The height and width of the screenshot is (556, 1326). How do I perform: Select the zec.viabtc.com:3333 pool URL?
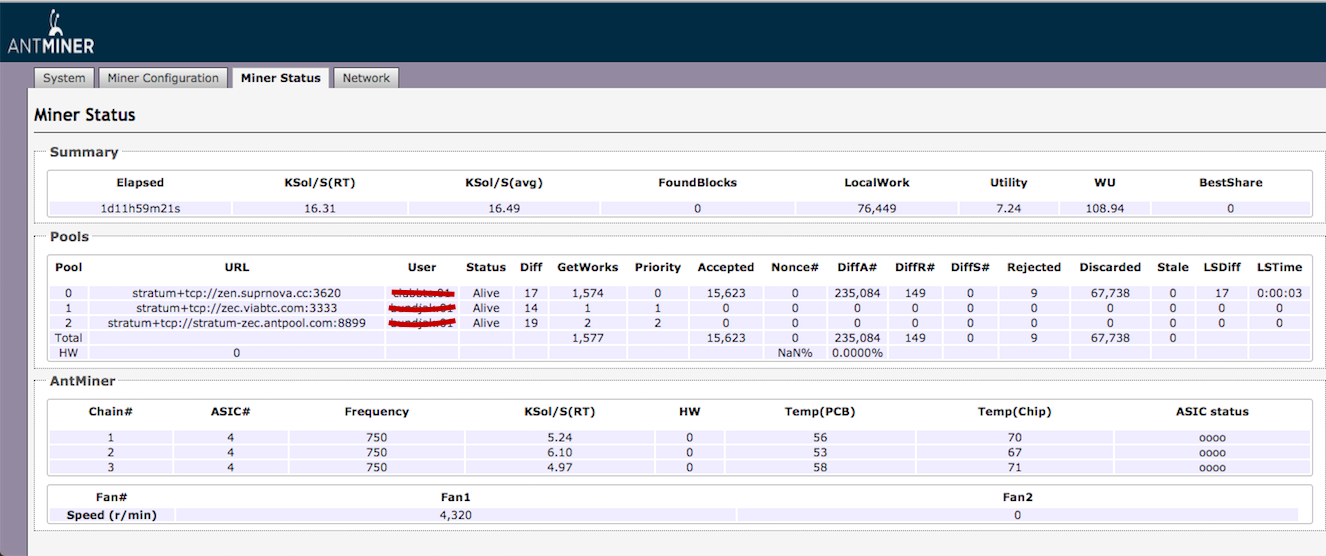237,308
